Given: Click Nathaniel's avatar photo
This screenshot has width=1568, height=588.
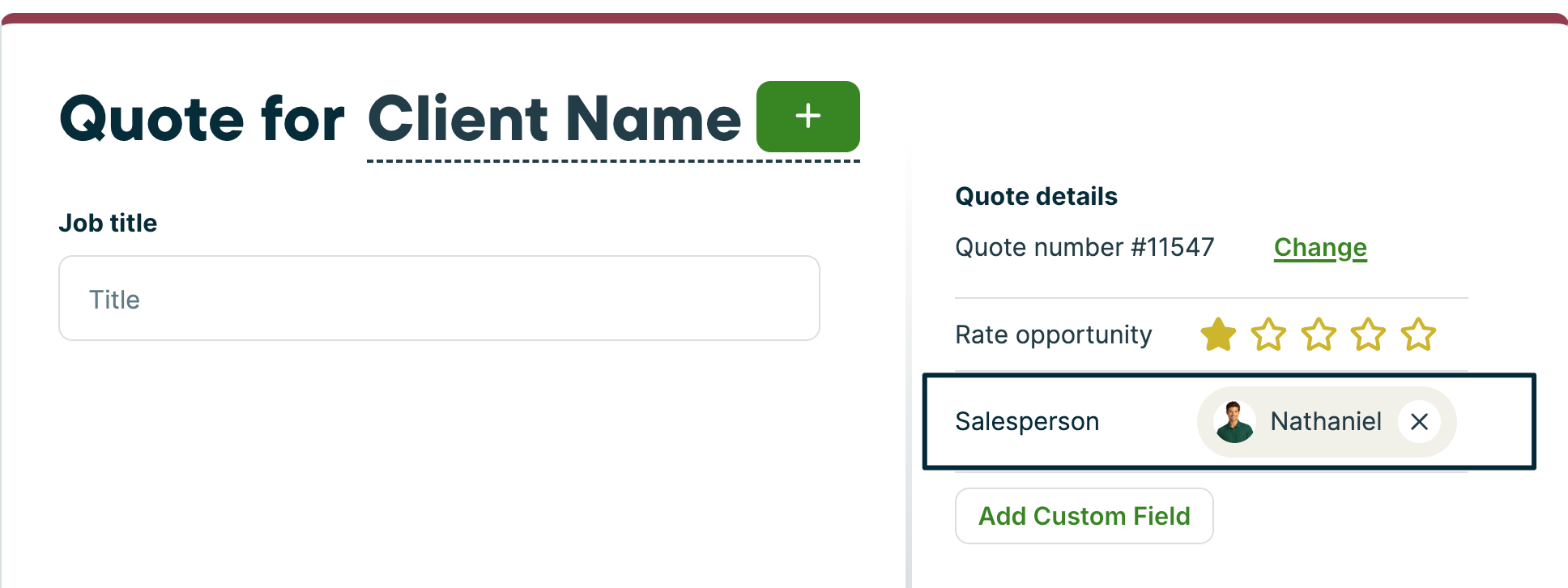Looking at the screenshot, I should (x=1234, y=422).
